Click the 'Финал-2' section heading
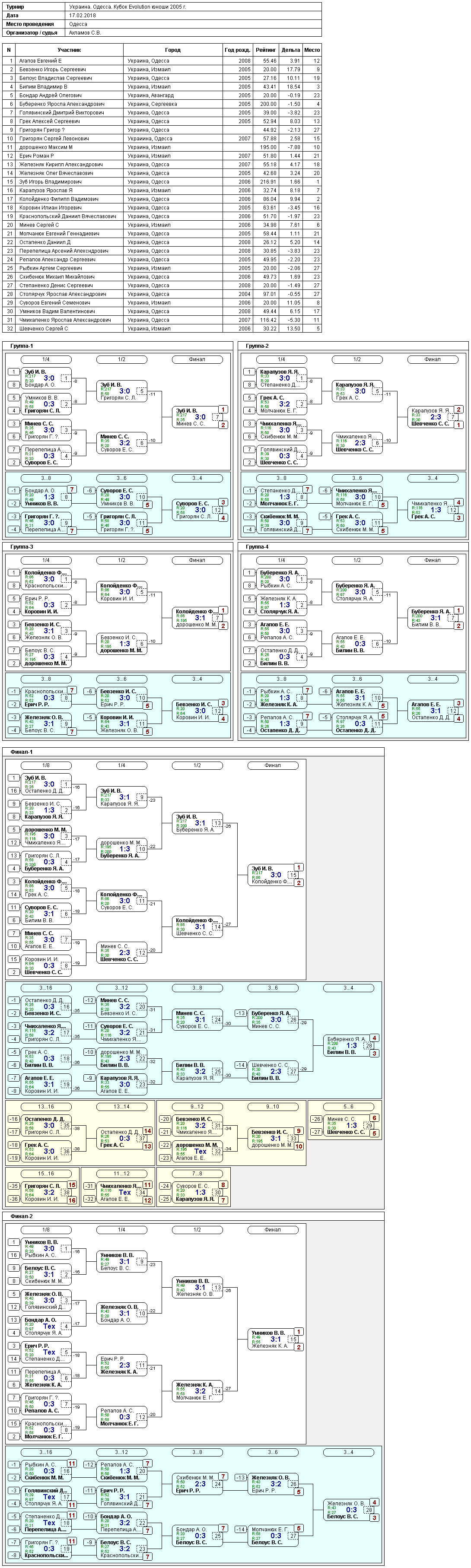 (x=22, y=1216)
